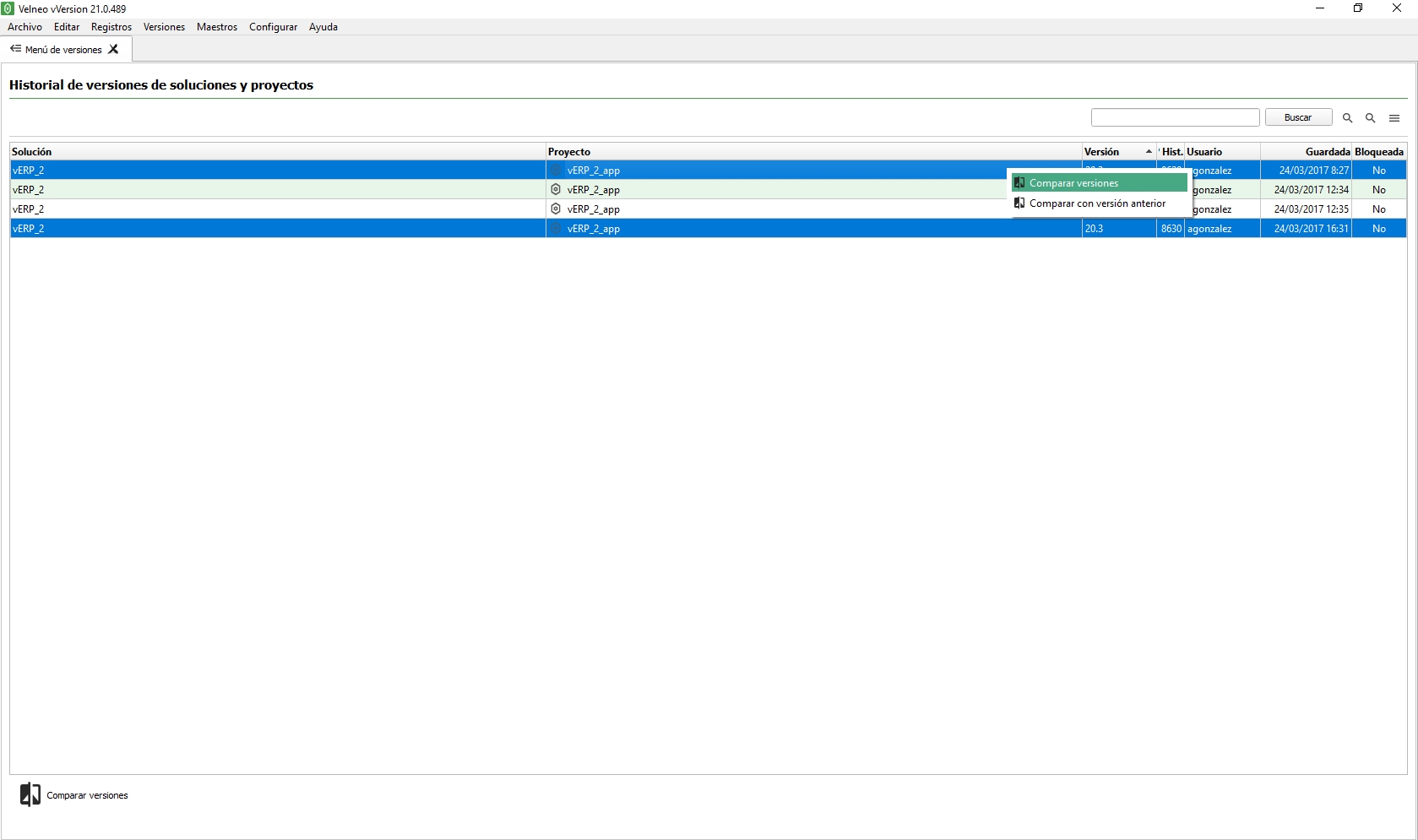Select Comparar con versión anterior option
The width and height of the screenshot is (1418, 840).
click(1096, 203)
